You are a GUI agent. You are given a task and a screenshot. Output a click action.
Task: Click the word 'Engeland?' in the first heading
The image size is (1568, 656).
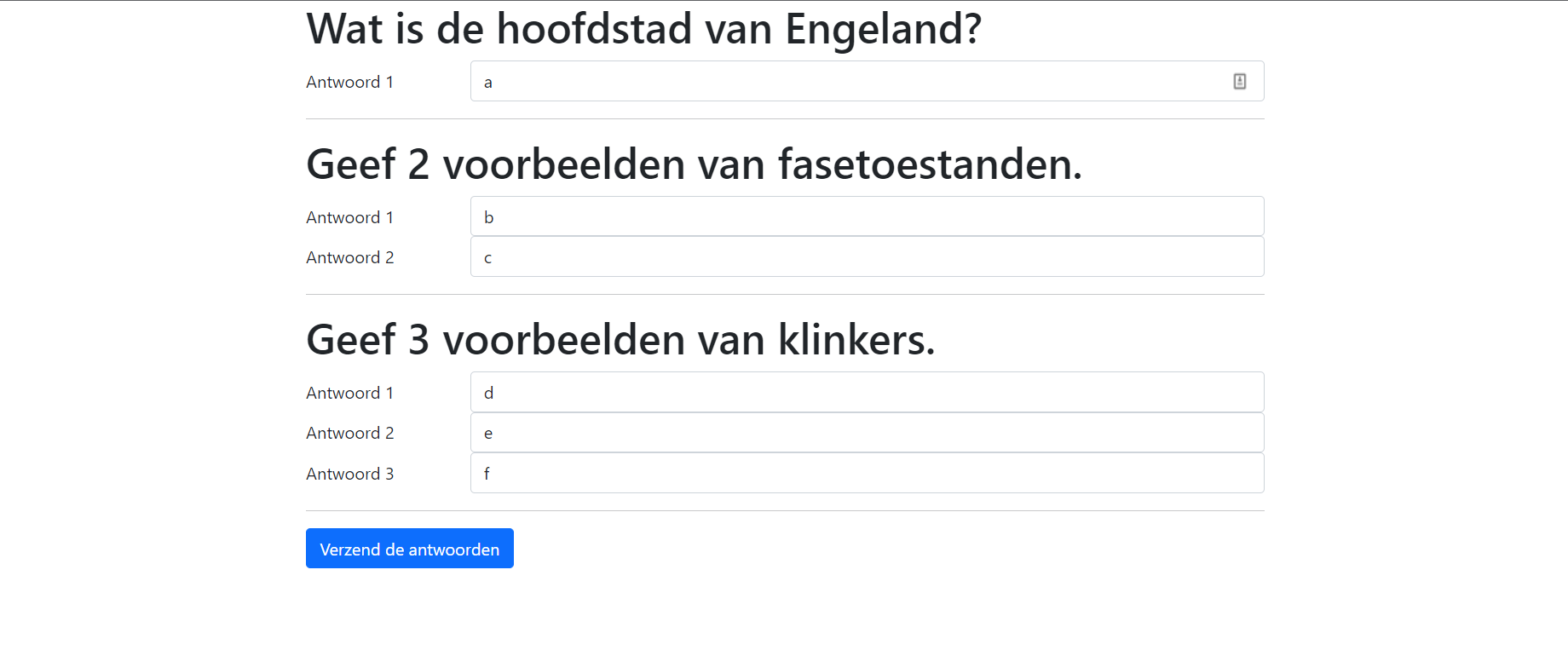click(x=884, y=31)
